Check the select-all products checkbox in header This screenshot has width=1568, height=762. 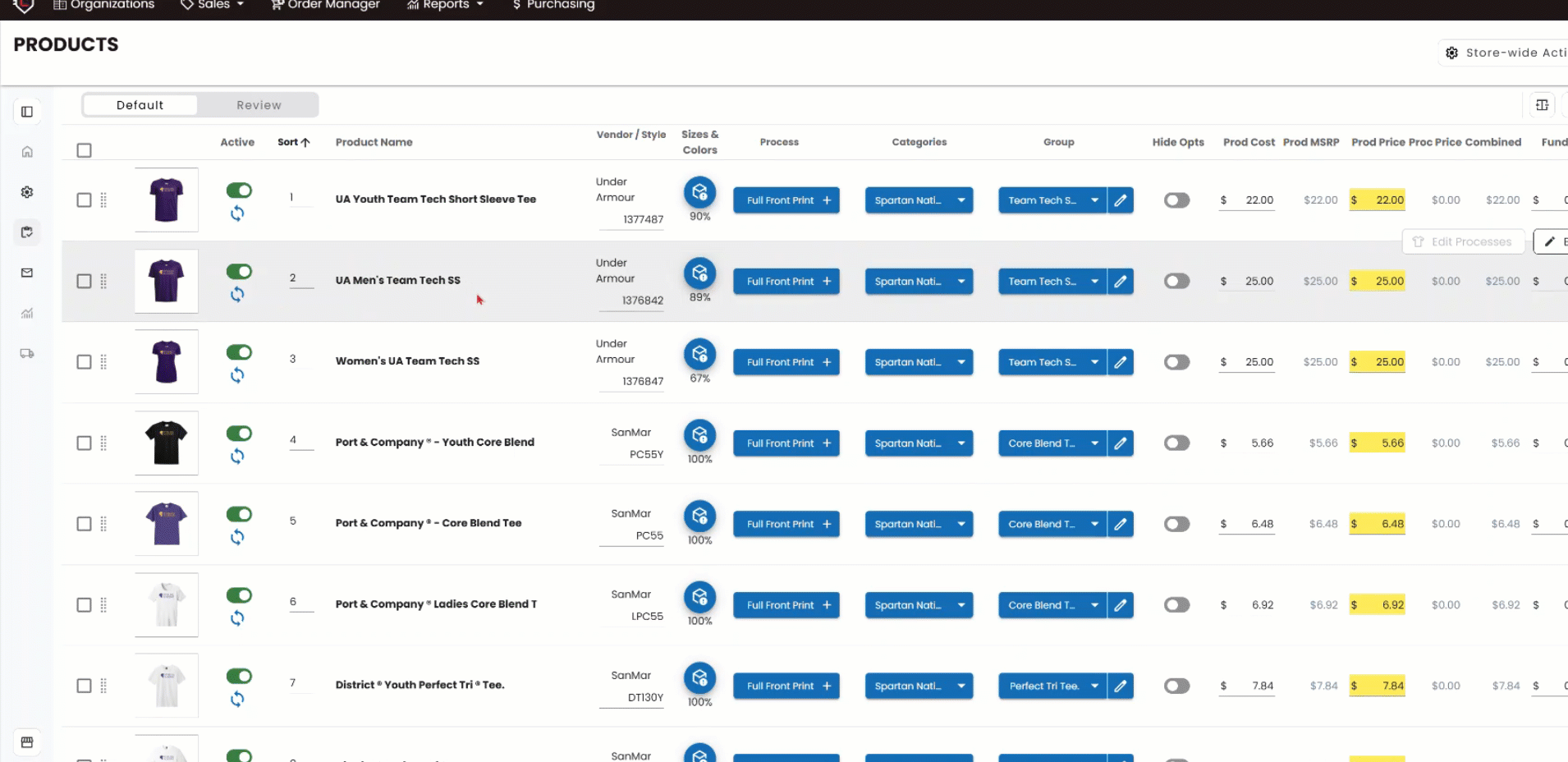point(84,150)
